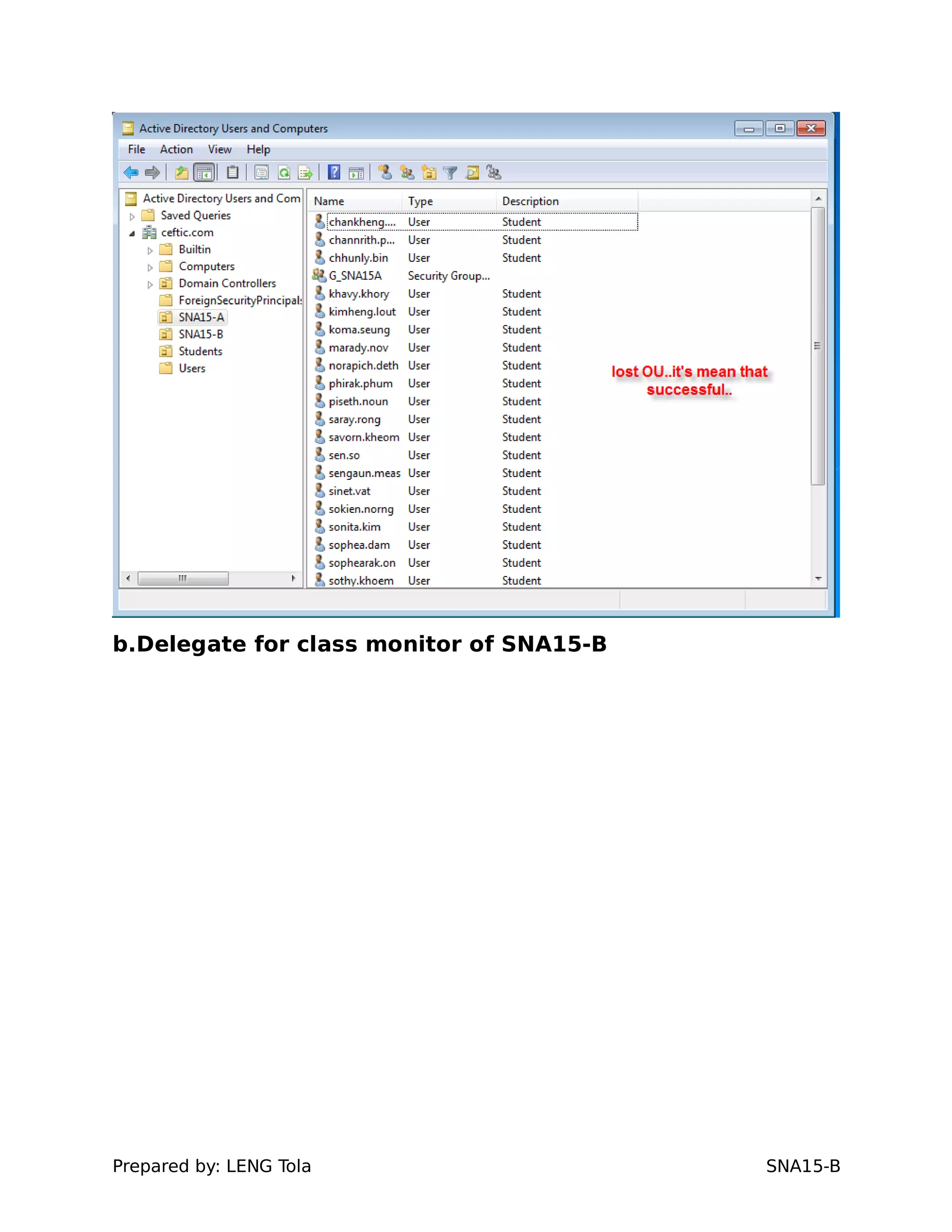Open Help question mark icon
Viewport: 952px width, 1232px height.
click(334, 172)
